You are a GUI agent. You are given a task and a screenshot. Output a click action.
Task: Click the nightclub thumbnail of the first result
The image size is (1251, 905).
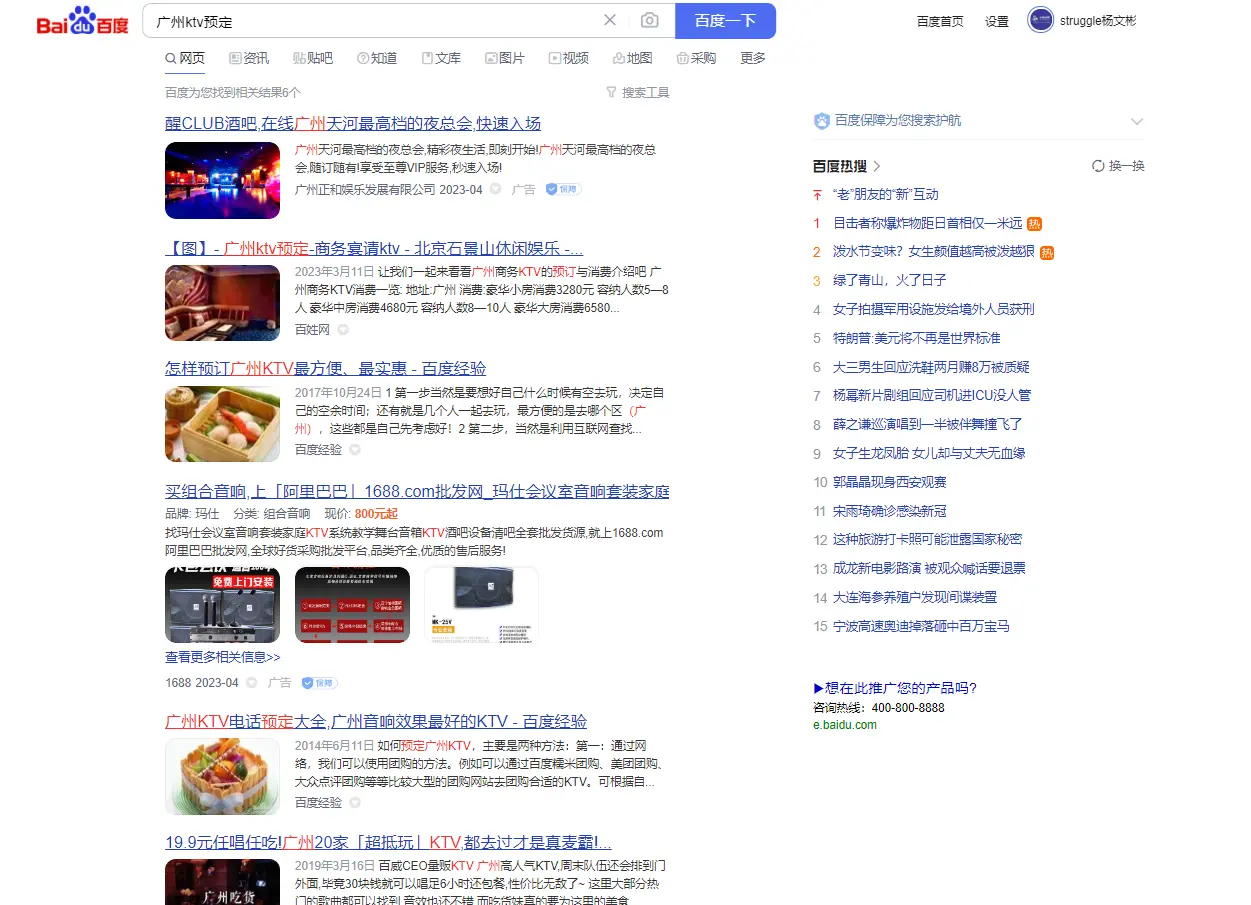[x=222, y=180]
